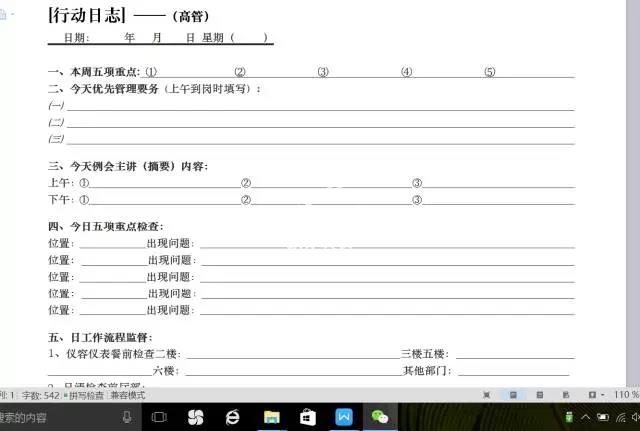The image size is (640, 431).
Task: Open File Explorer folder icon
Action: (x=271, y=417)
